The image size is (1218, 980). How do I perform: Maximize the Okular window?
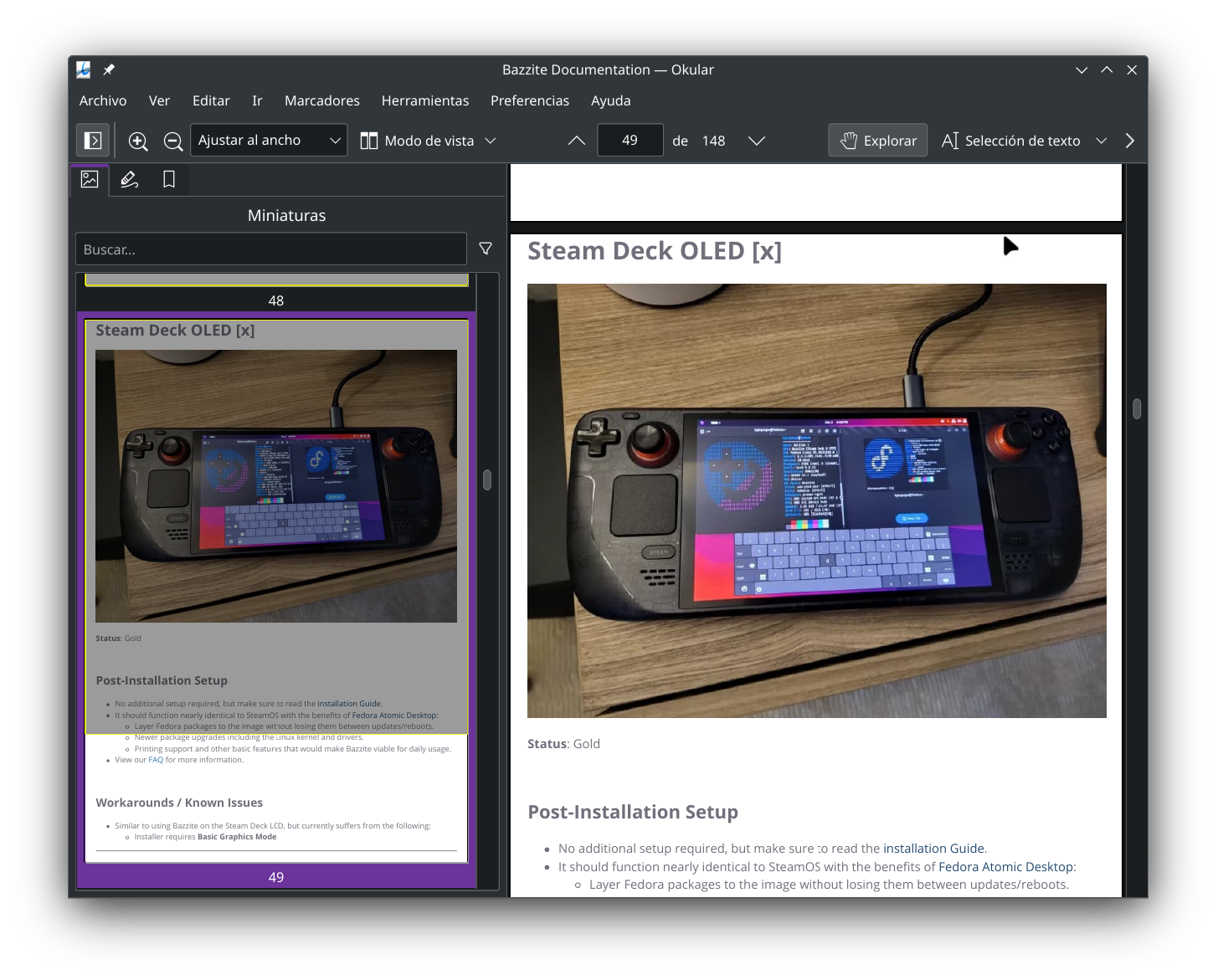[1107, 70]
